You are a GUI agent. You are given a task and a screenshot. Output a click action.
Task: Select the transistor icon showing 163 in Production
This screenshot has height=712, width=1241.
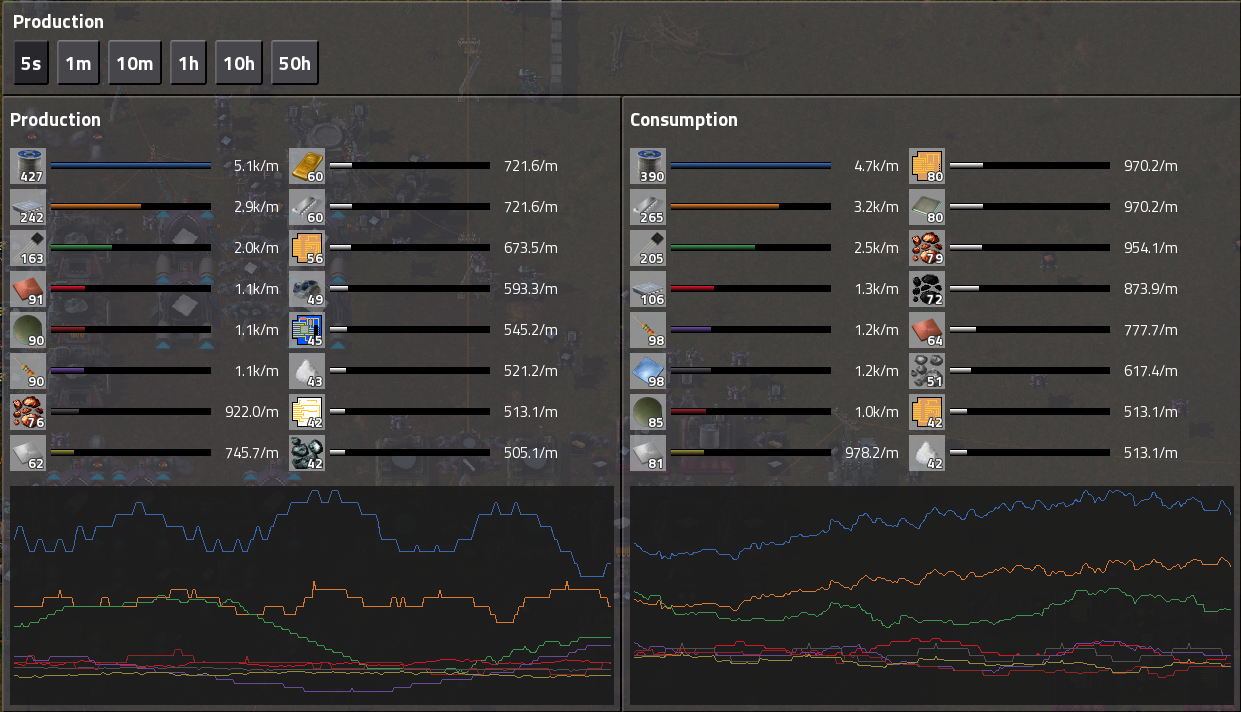28,248
